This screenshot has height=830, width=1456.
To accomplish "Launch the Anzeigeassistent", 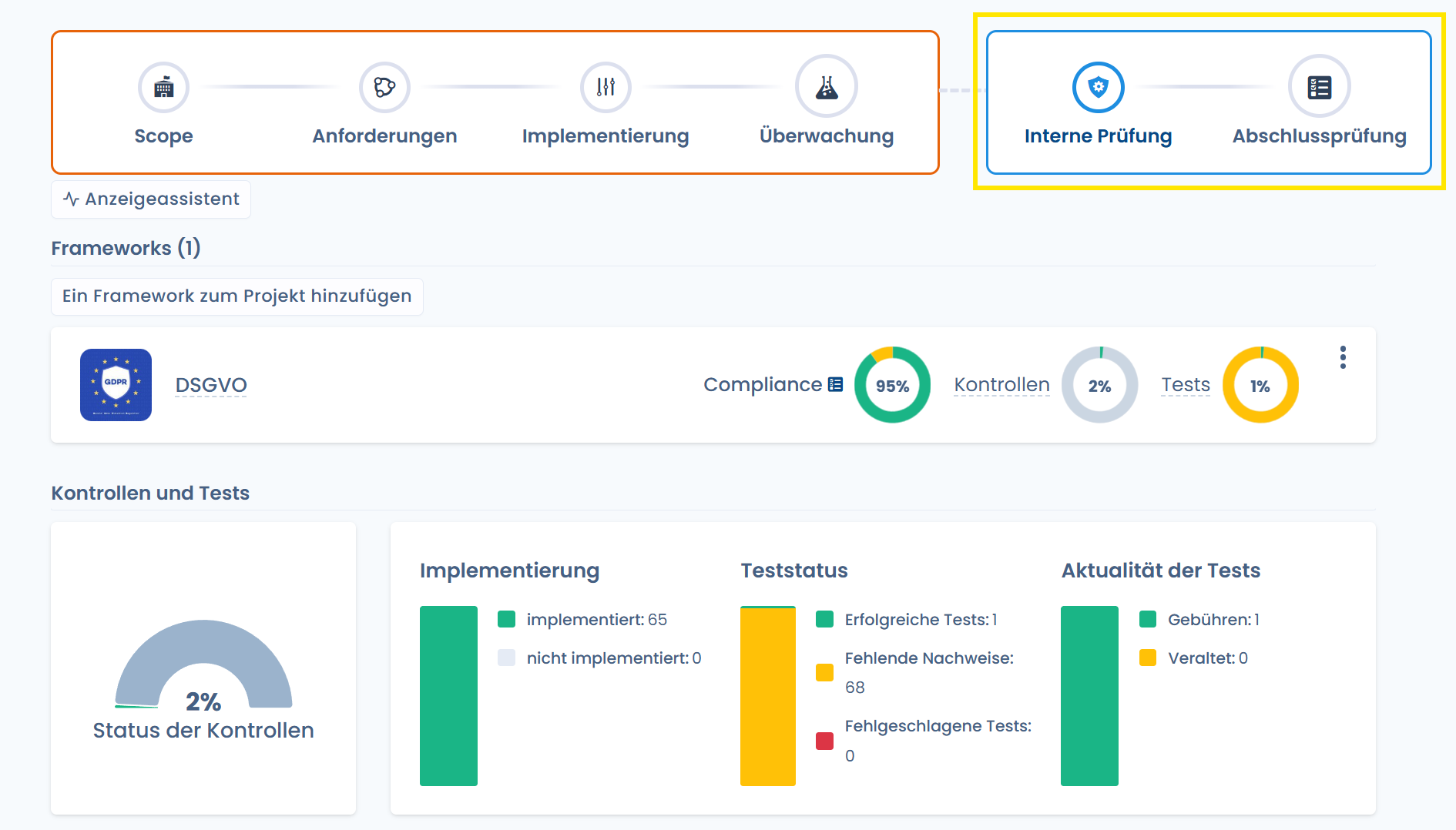I will (x=151, y=199).
